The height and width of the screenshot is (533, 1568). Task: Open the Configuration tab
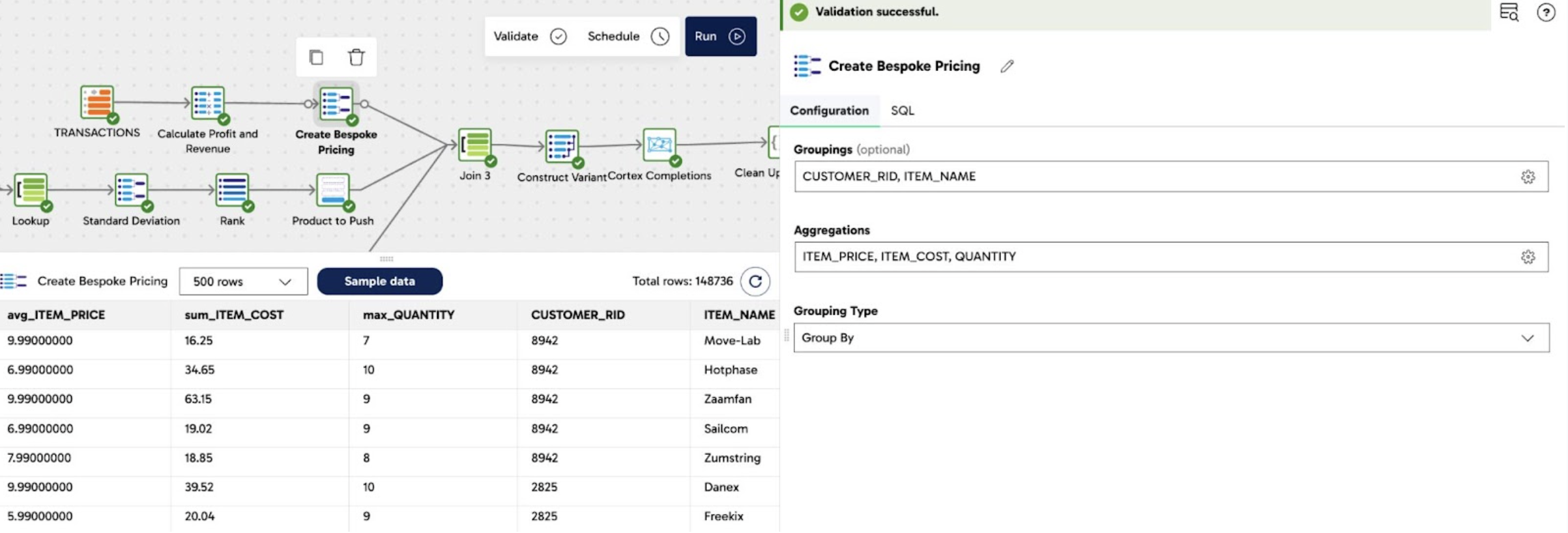(x=829, y=111)
